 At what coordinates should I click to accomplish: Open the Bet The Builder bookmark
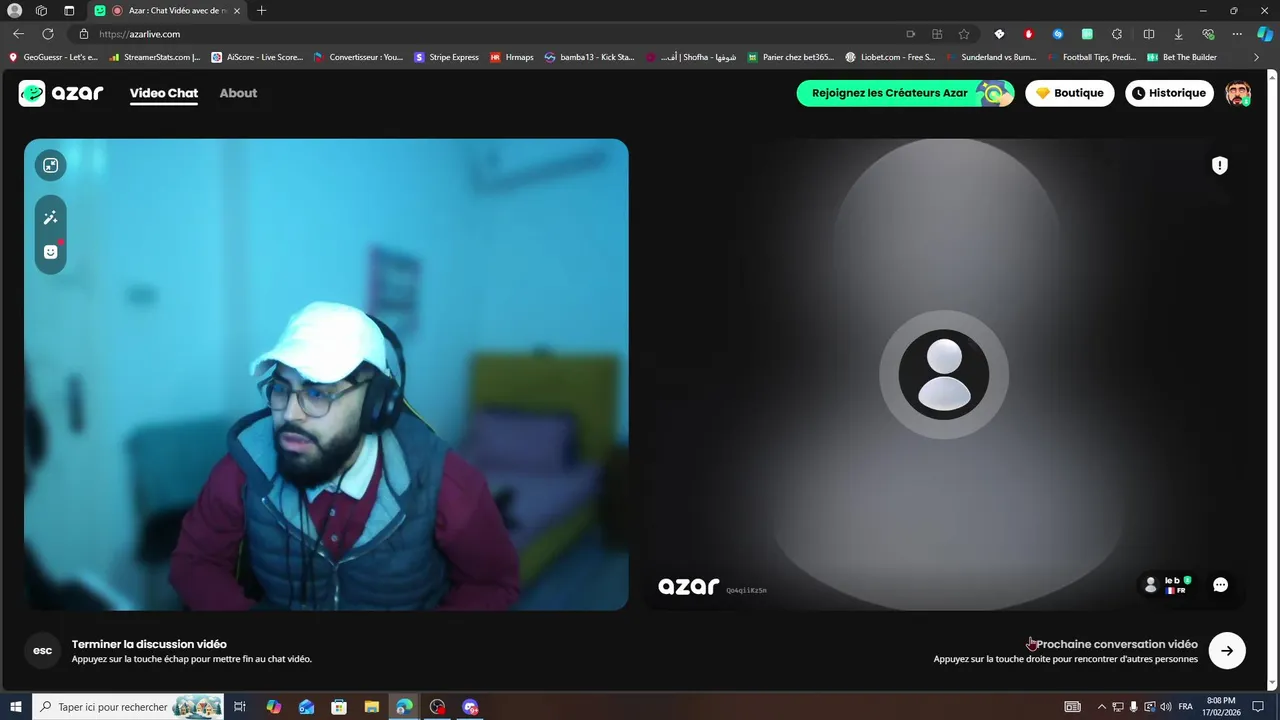tap(1182, 57)
